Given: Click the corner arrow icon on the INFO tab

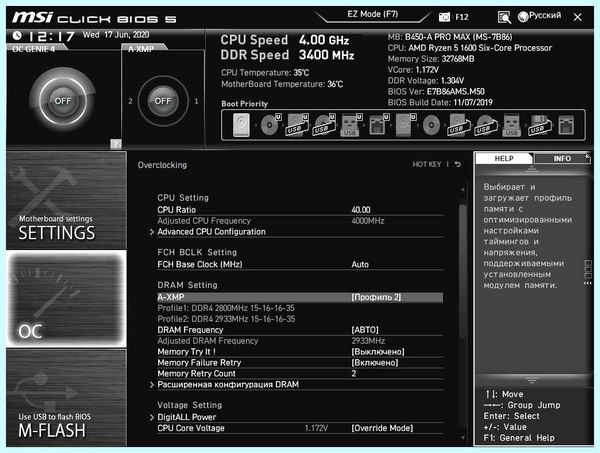Looking at the screenshot, I should 587,156.
